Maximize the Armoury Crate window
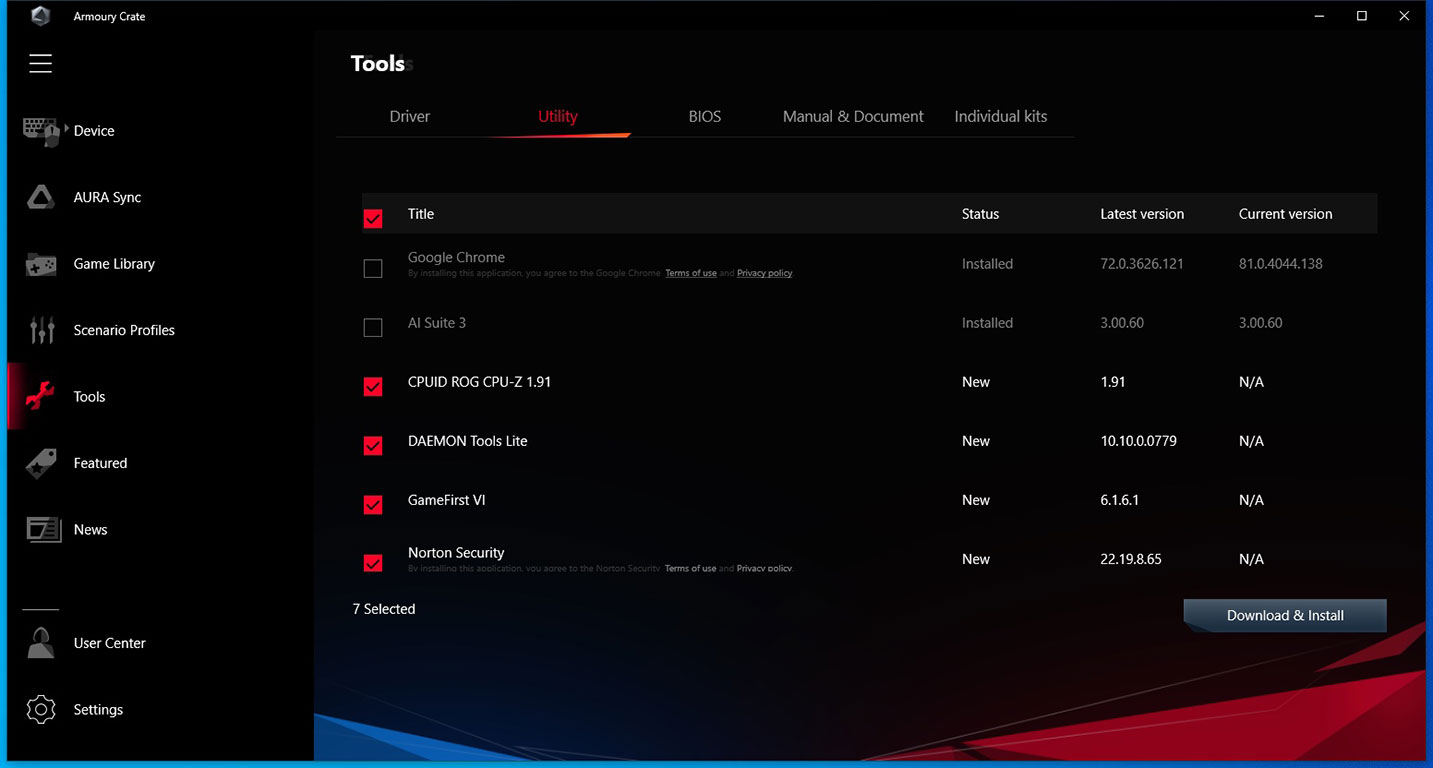The height and width of the screenshot is (768, 1433). tap(1362, 16)
